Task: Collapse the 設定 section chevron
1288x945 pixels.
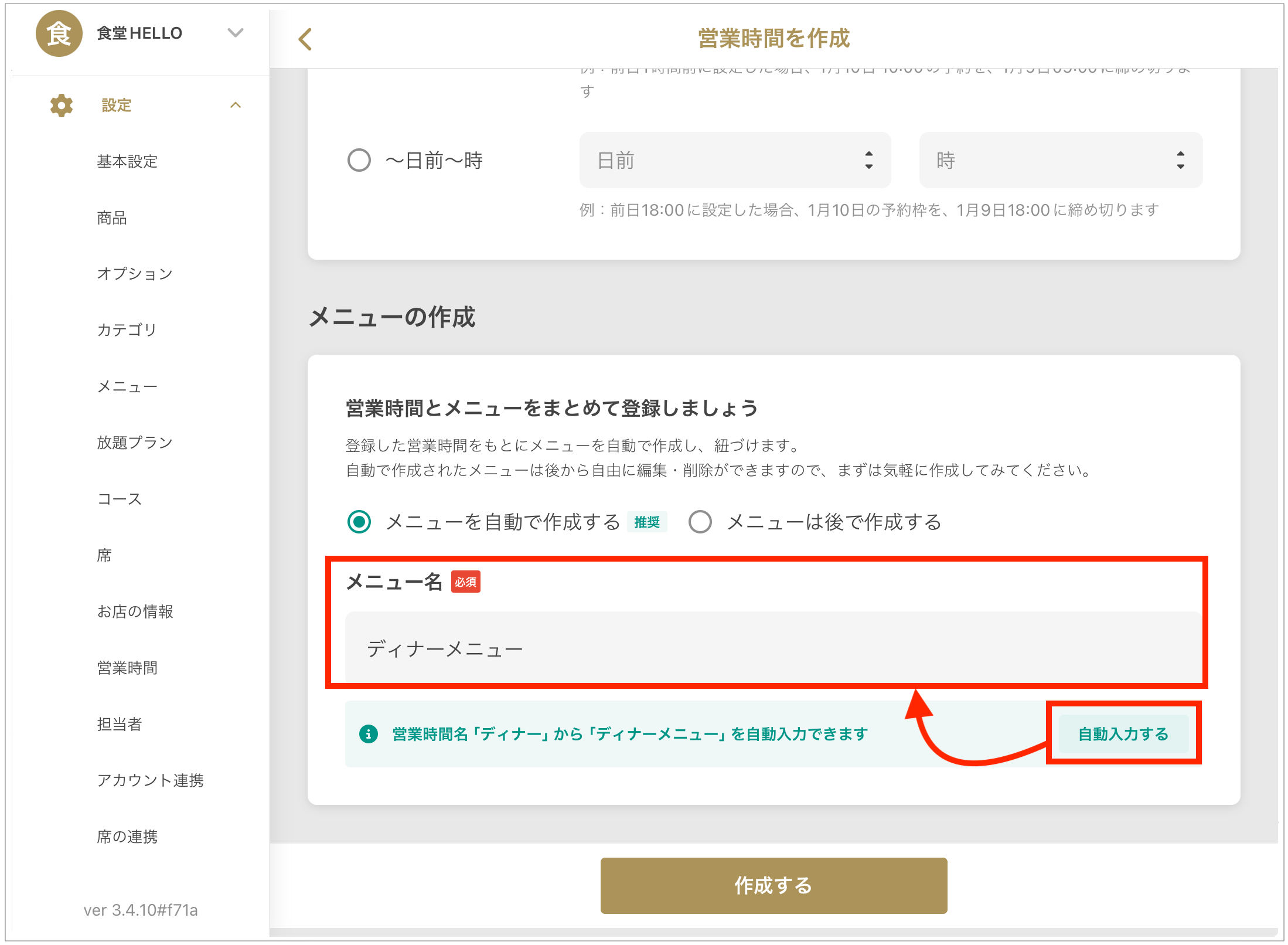Action: [x=236, y=106]
